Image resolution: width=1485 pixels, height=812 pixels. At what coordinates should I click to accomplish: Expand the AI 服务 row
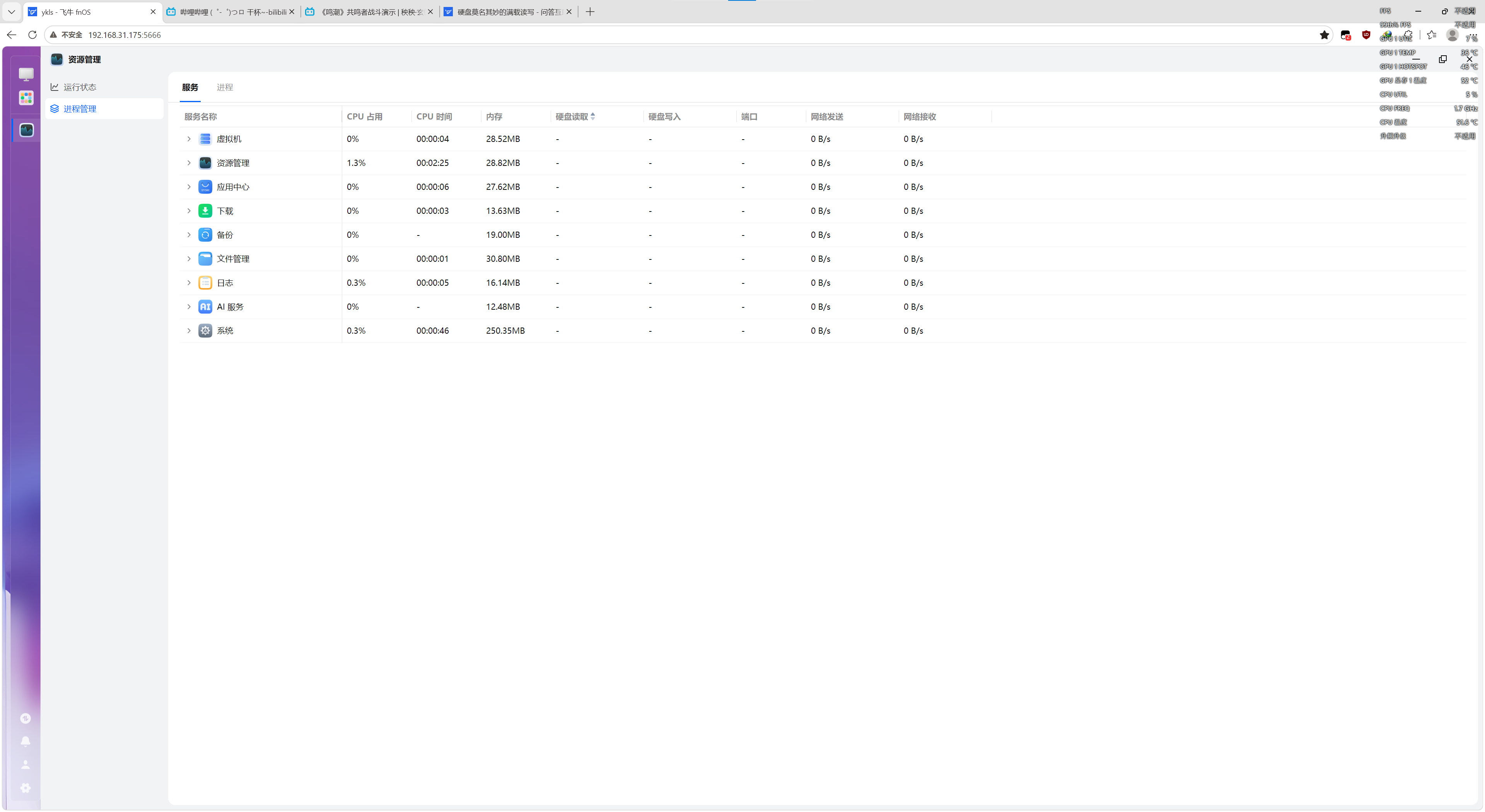coord(188,307)
